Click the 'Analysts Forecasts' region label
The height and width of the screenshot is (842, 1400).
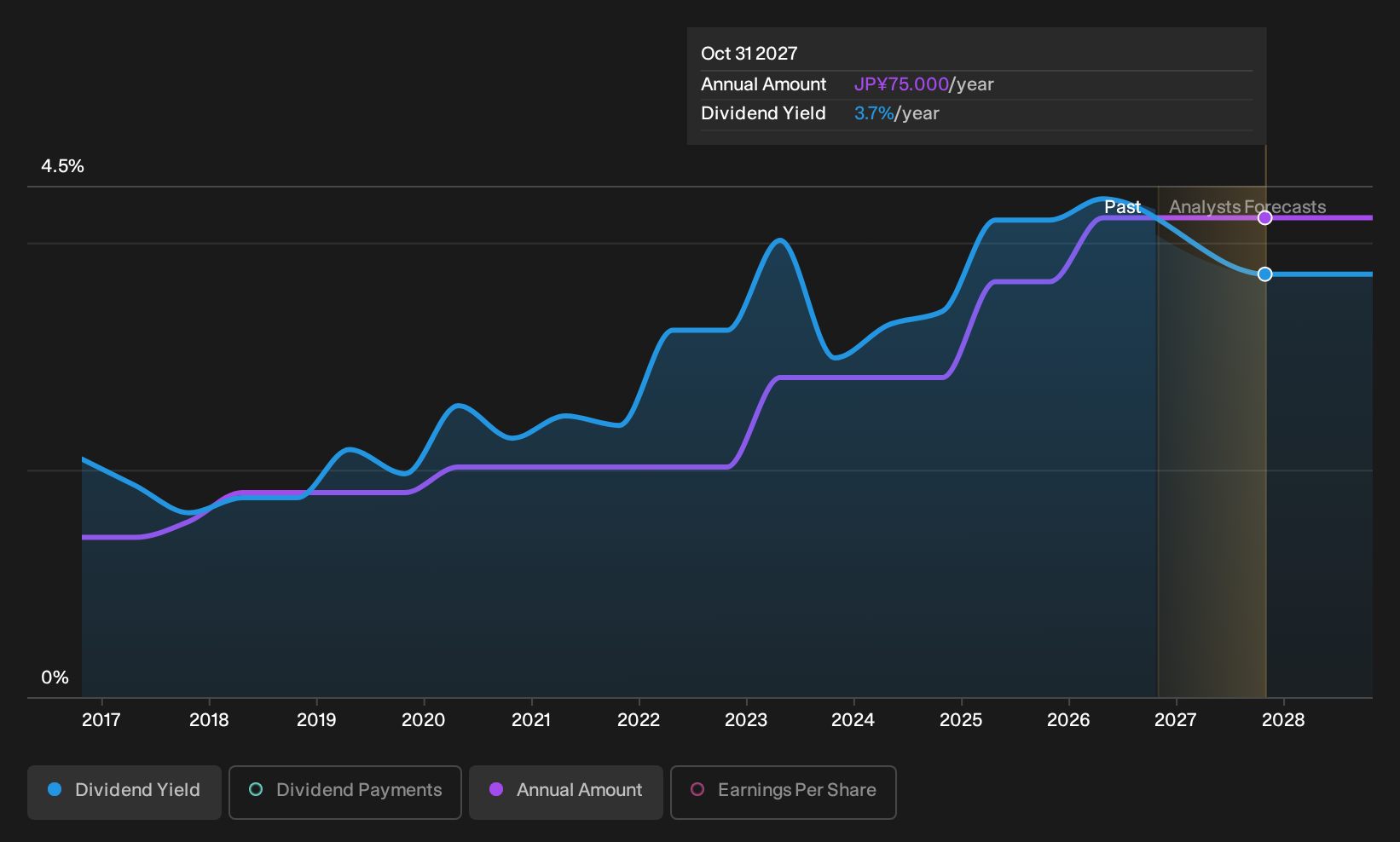click(x=1247, y=207)
